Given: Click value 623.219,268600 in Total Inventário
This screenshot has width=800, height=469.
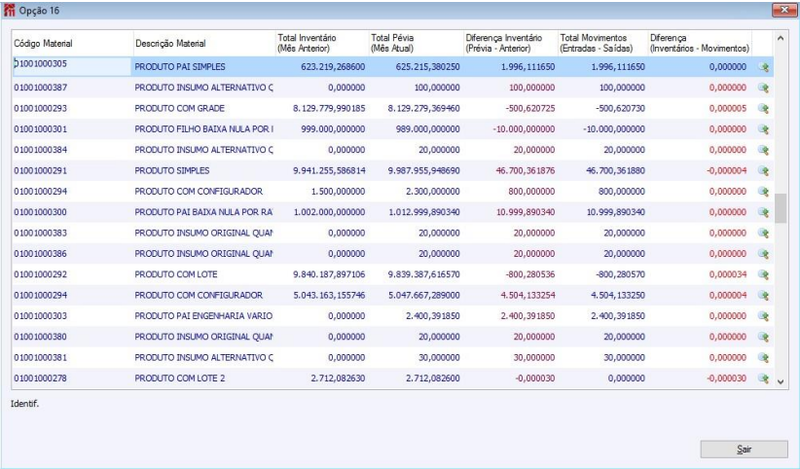Looking at the screenshot, I should [x=333, y=67].
